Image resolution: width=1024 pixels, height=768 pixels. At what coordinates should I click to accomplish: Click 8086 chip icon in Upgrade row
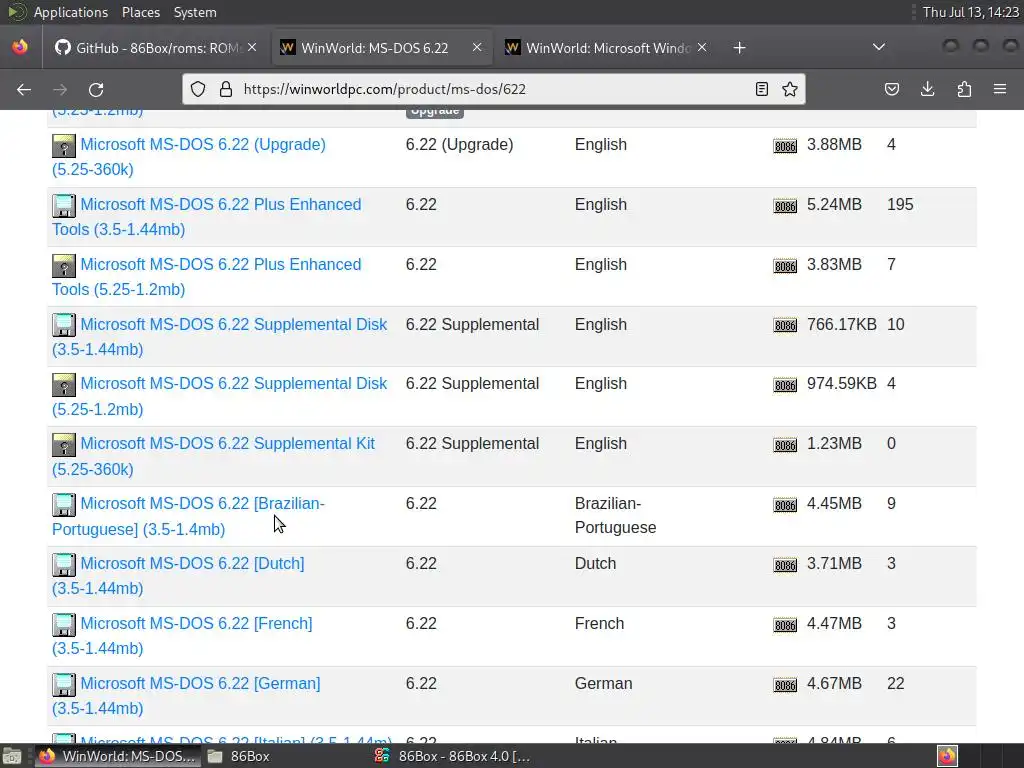(785, 146)
